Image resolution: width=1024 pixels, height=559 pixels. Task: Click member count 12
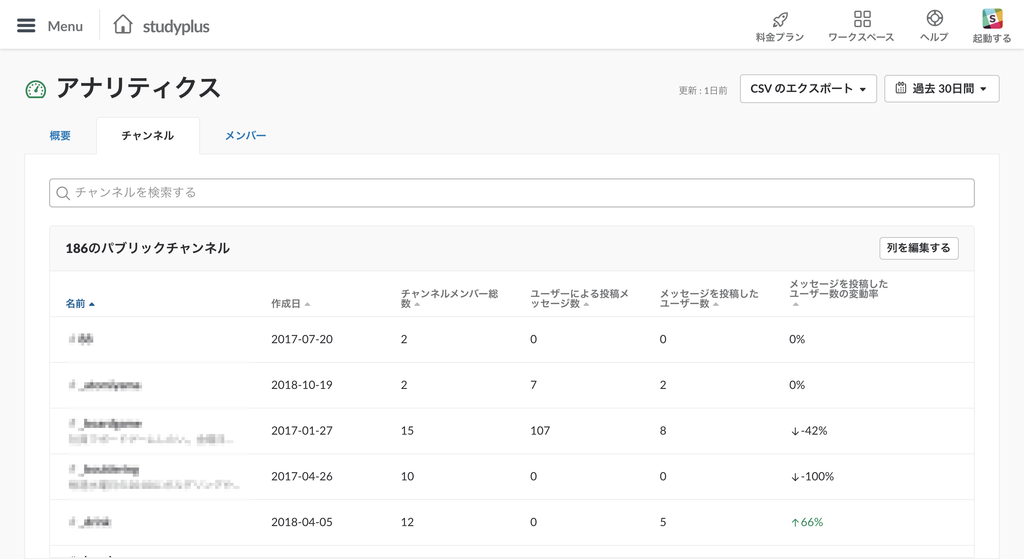[408, 522]
